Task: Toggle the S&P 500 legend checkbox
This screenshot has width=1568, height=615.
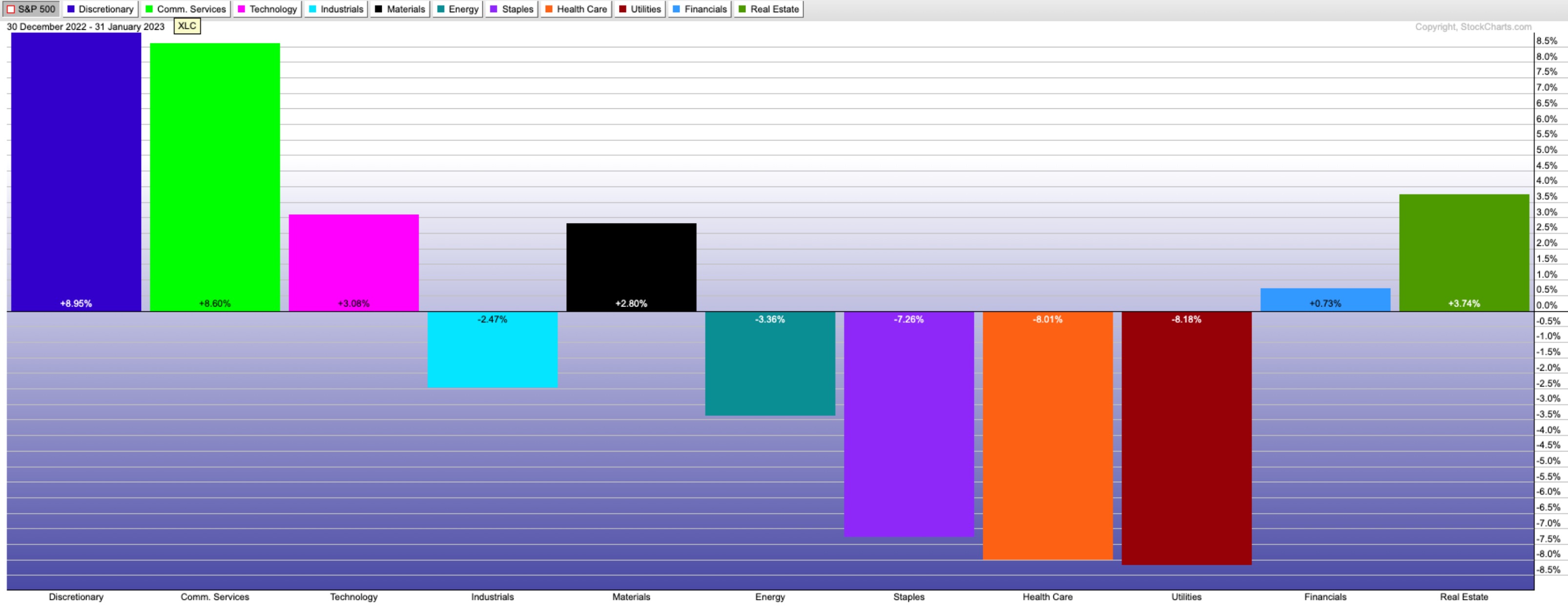Action: [11, 9]
